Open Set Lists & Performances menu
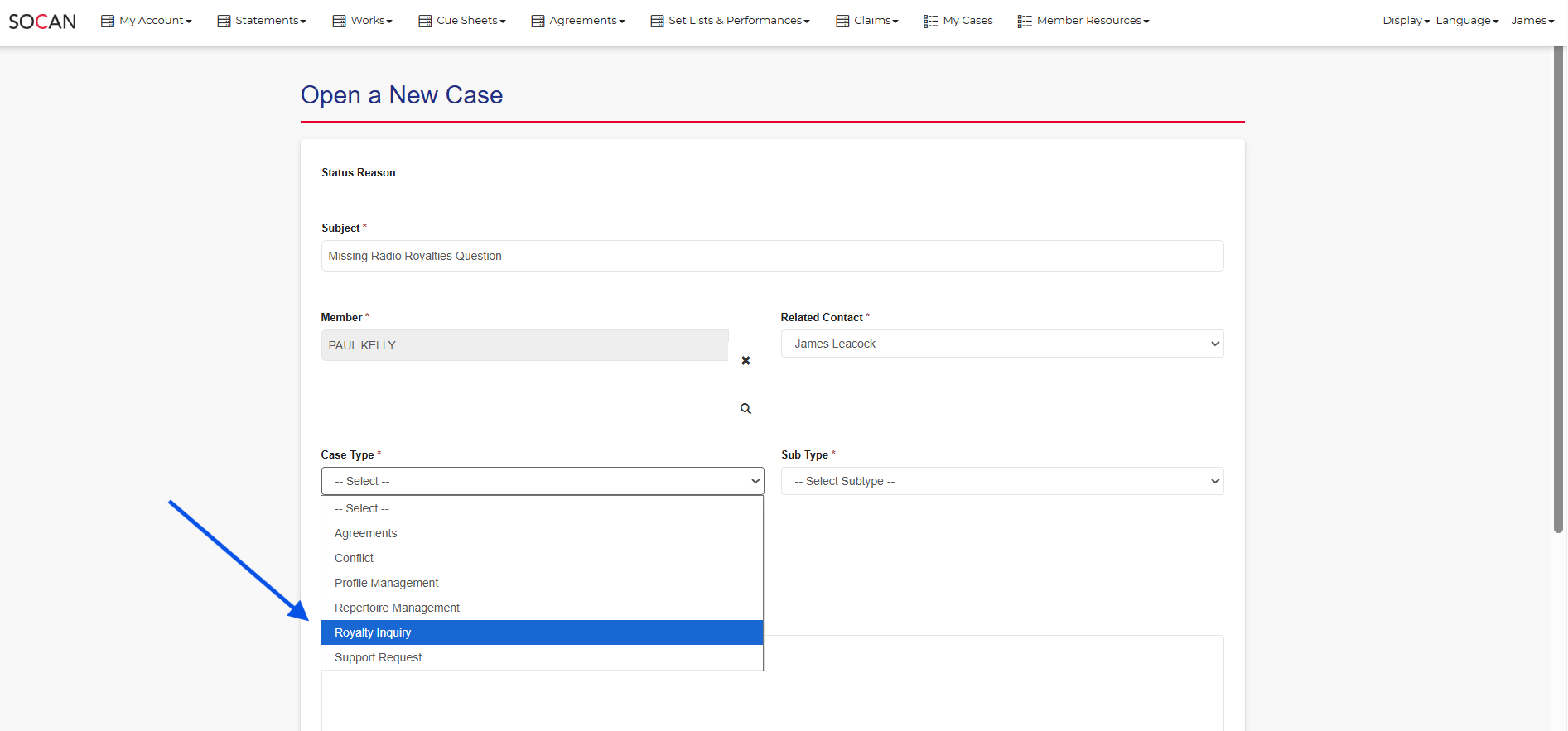Screen dimensions: 1568x731 pos(731,21)
